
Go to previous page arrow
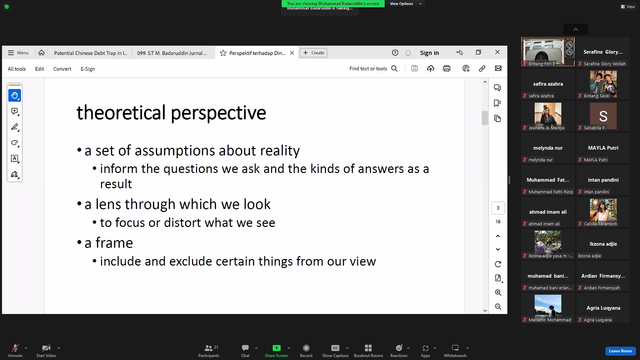coord(498,236)
